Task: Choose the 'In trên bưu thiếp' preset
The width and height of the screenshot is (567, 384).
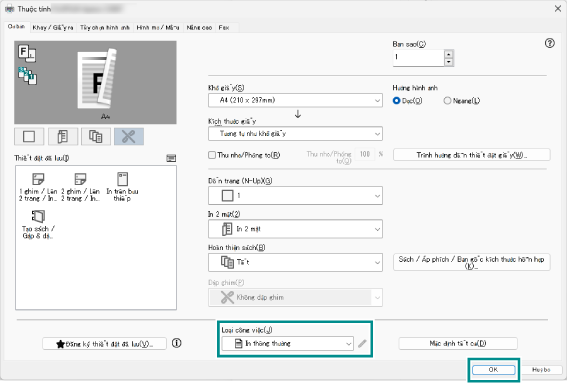Action: (122, 187)
